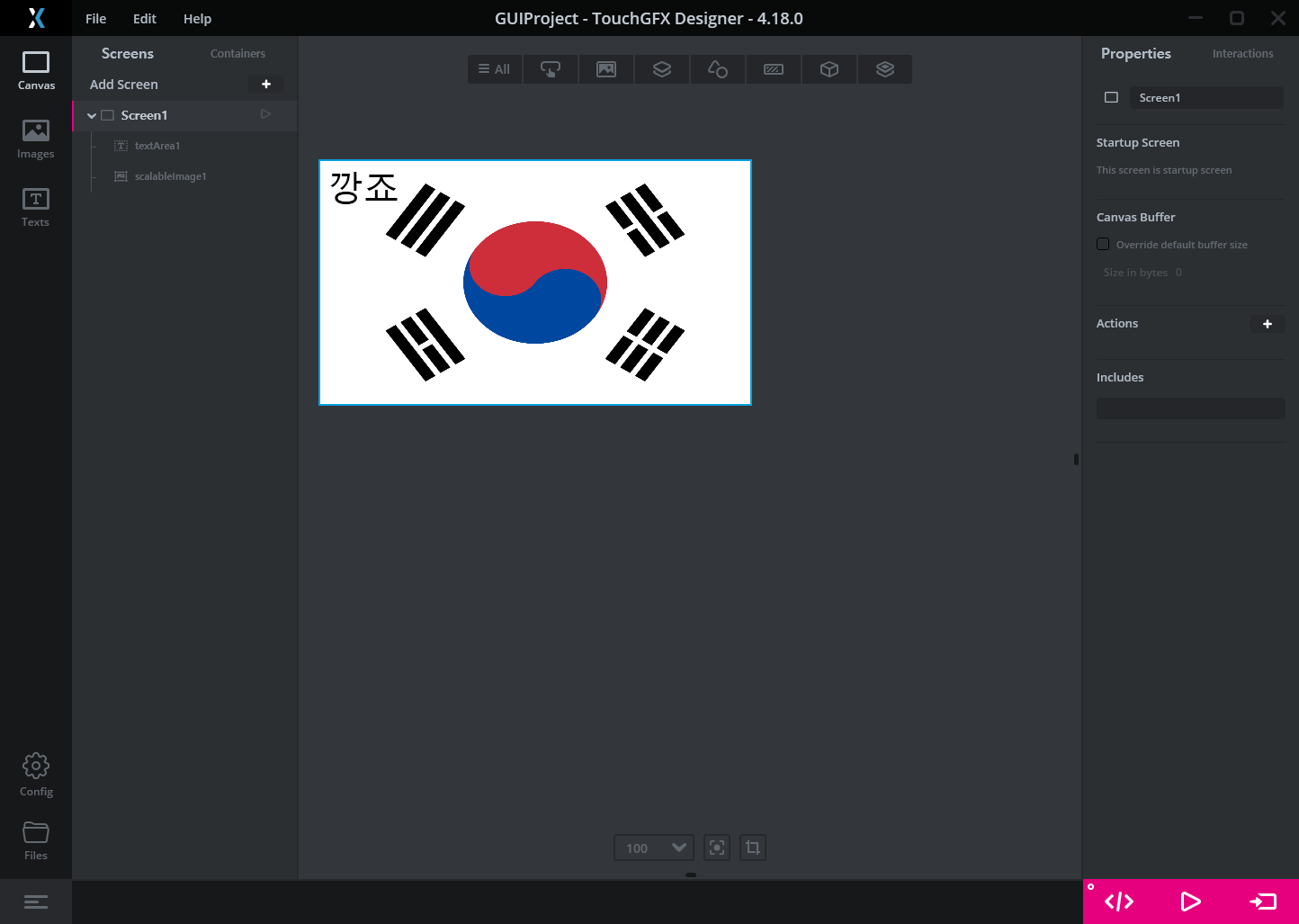Open the Containers widget category
The image size is (1299, 924).
(x=662, y=69)
